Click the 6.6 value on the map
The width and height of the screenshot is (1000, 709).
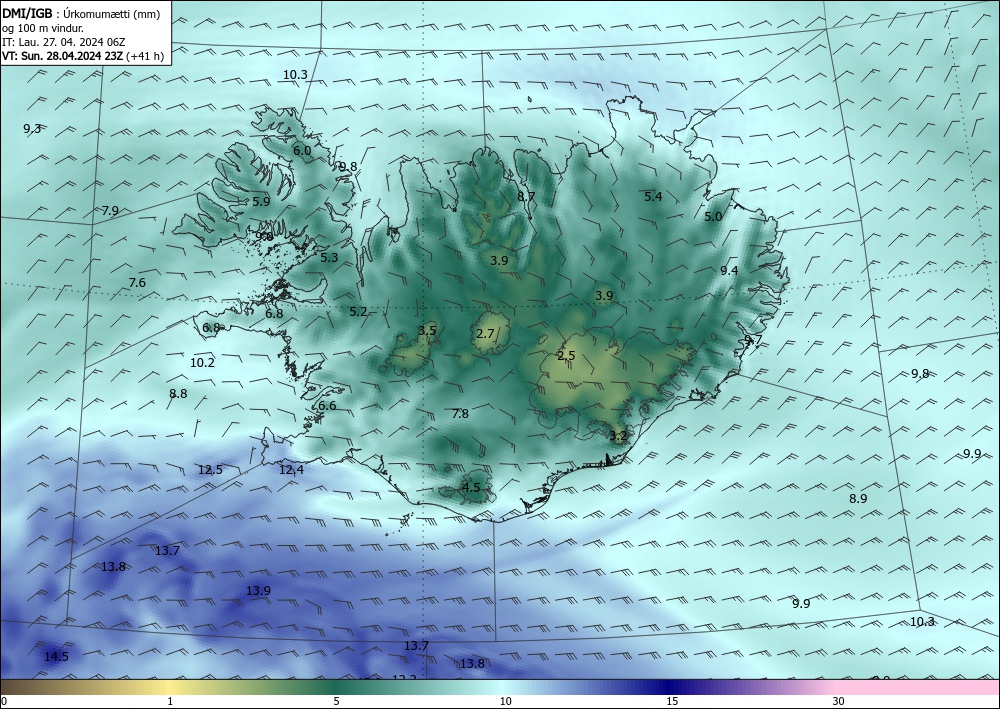pos(327,406)
